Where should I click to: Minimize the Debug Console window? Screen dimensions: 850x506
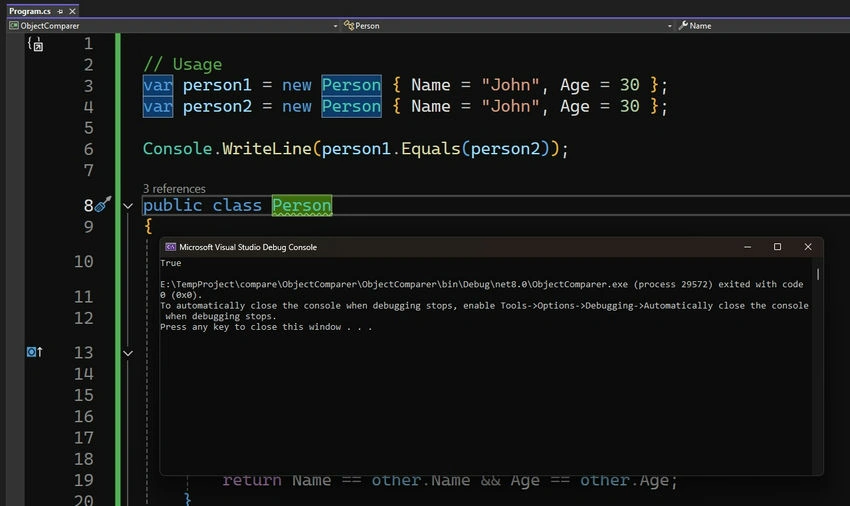(748, 247)
